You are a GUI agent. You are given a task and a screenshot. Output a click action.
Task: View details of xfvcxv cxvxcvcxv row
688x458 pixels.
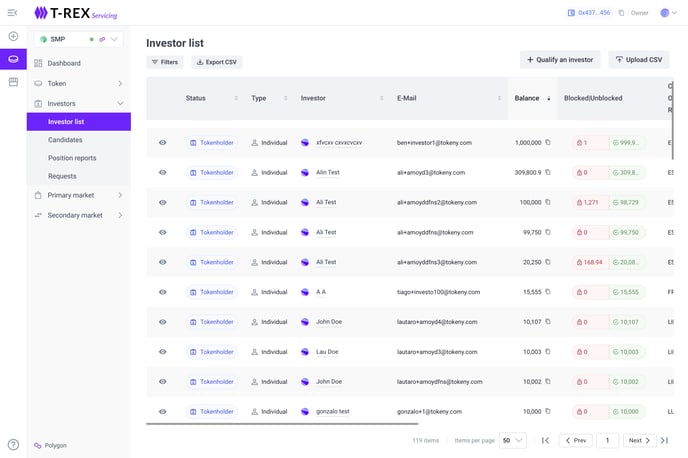click(162, 143)
